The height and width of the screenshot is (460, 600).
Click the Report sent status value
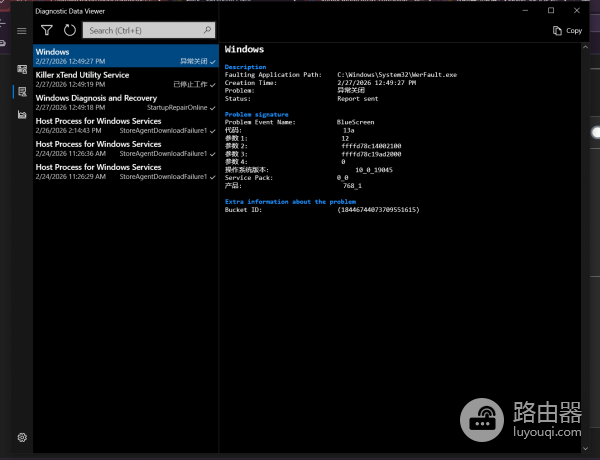point(357,99)
